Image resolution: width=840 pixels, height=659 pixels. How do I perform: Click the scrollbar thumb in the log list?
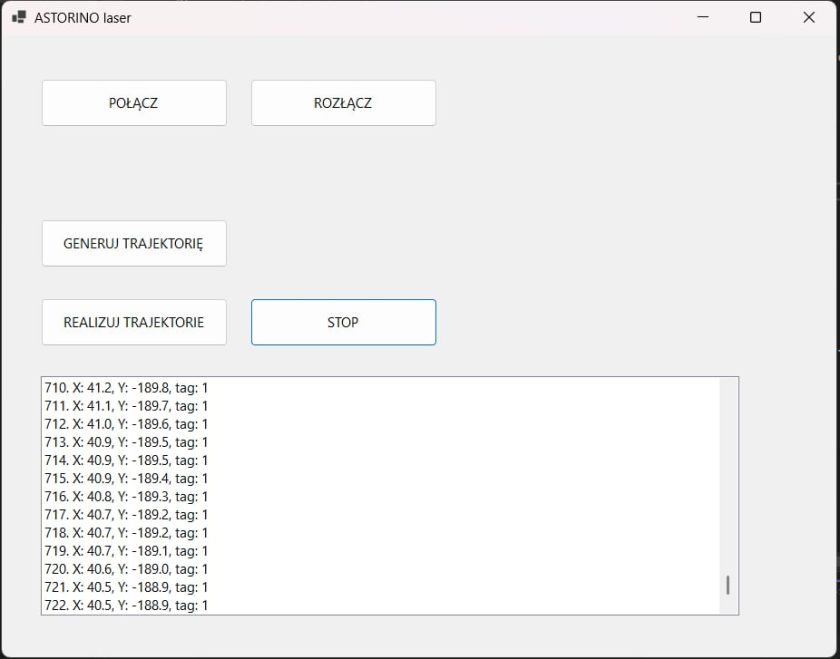(727, 585)
